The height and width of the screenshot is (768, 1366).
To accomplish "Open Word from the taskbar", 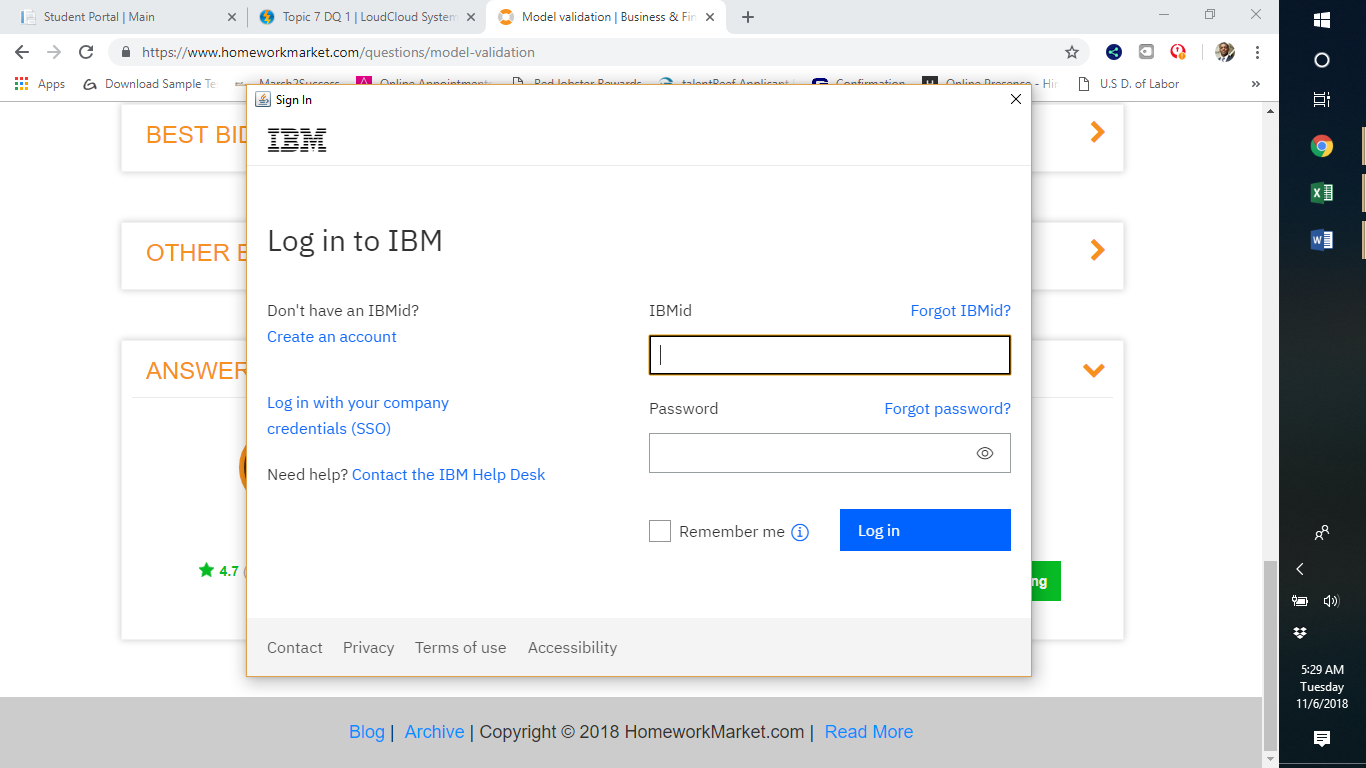I will click(x=1321, y=239).
